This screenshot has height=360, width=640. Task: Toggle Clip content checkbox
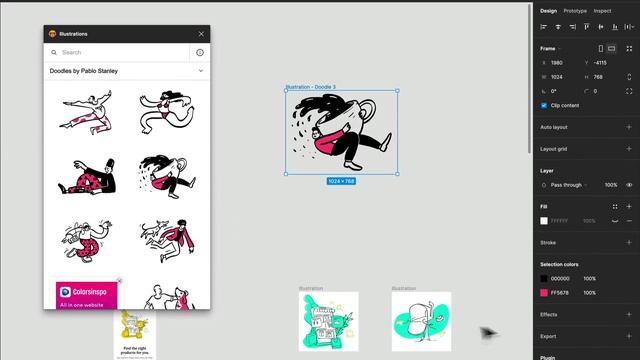544,106
